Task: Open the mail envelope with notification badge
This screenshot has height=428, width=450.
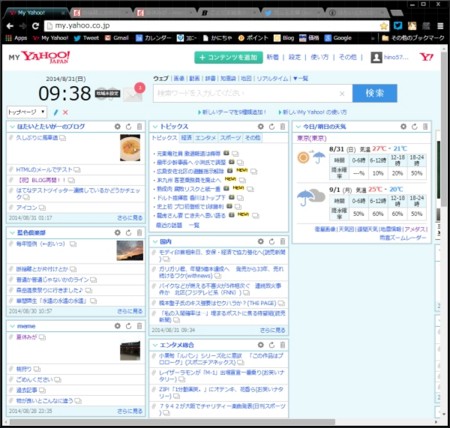Action: [133, 93]
